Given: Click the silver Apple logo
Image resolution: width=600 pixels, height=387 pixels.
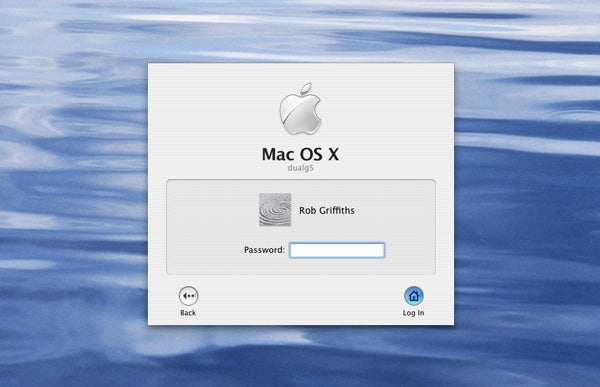Looking at the screenshot, I should click(x=300, y=108).
